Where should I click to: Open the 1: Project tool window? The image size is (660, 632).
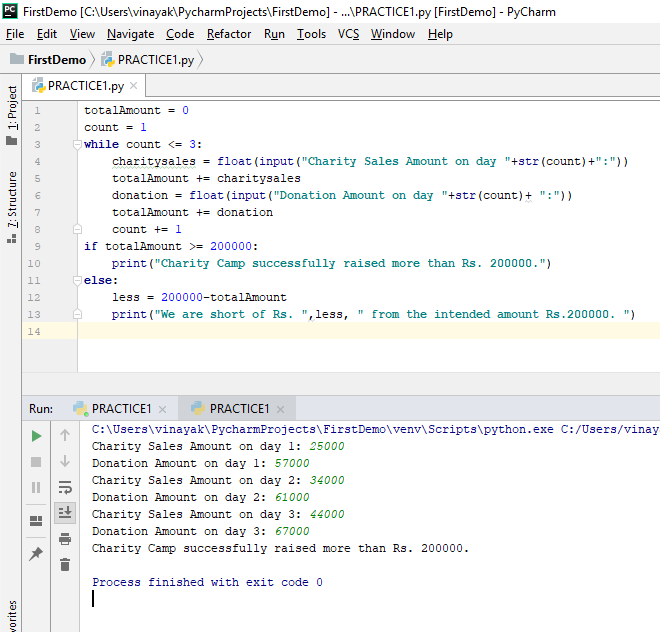click(x=12, y=115)
